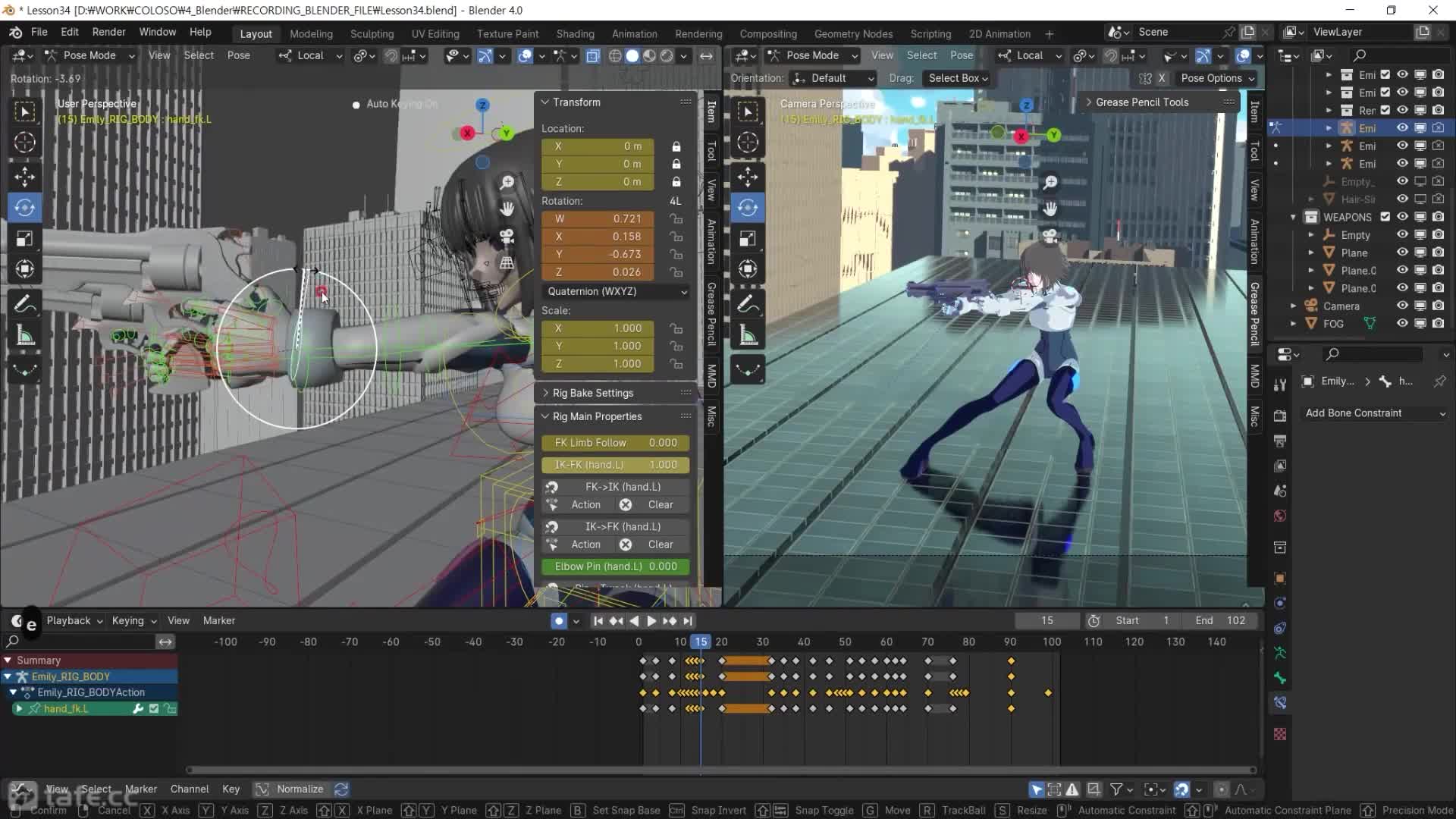Jump to the timeline end frame
Viewport: 1456px width, 819px height.
pos(688,621)
